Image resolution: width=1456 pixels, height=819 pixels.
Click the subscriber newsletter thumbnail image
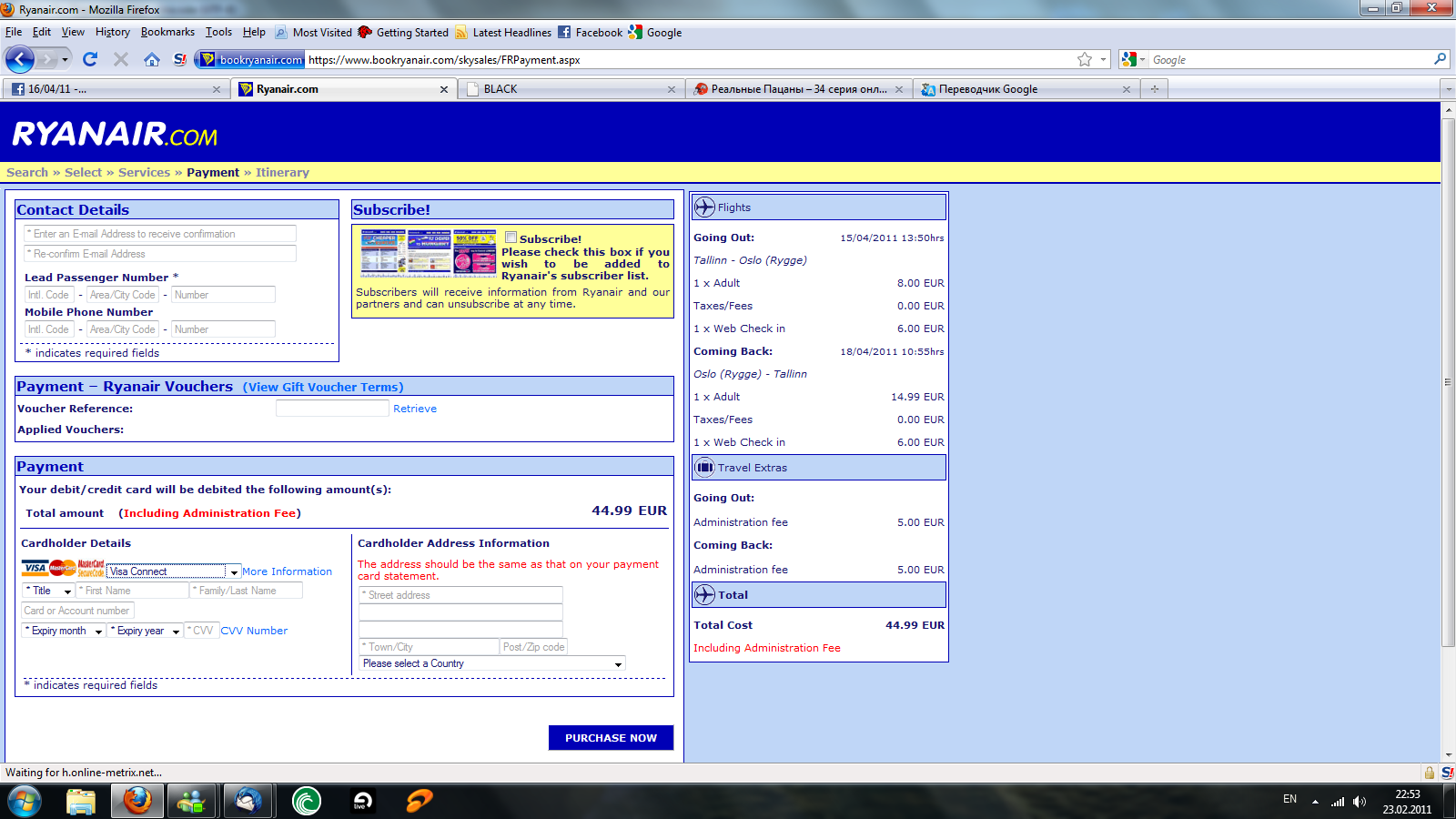pyautogui.click(x=429, y=252)
